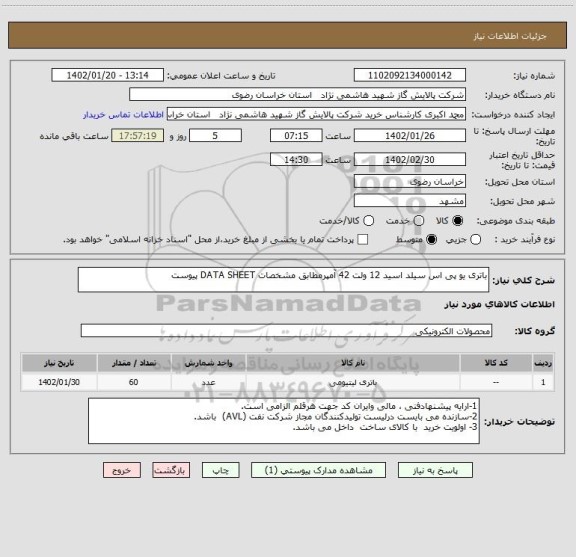
Task: Click the remaining days field showing 5
Action: point(215,136)
